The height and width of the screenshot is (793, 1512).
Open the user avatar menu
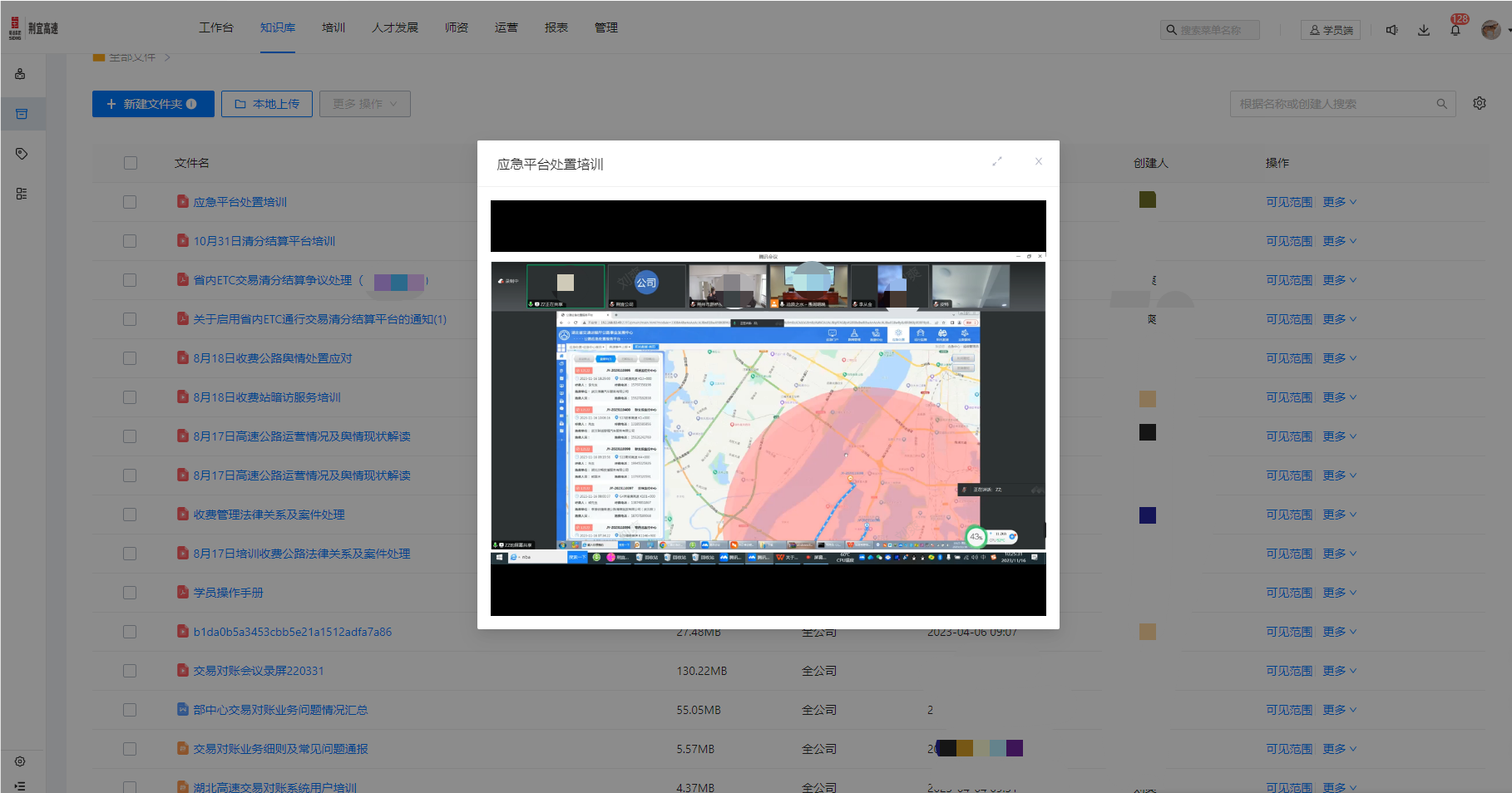pyautogui.click(x=1490, y=30)
